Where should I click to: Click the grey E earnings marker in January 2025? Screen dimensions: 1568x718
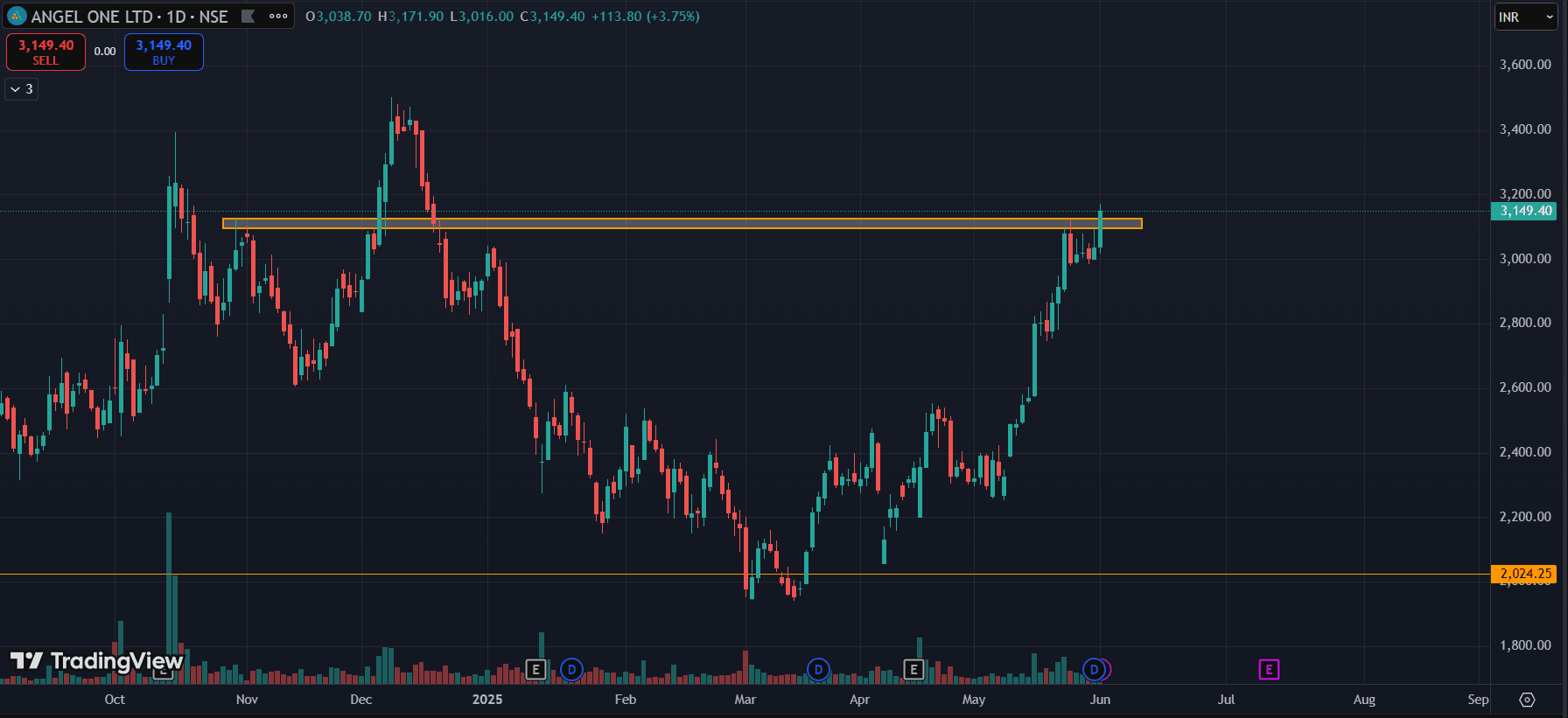pos(535,670)
